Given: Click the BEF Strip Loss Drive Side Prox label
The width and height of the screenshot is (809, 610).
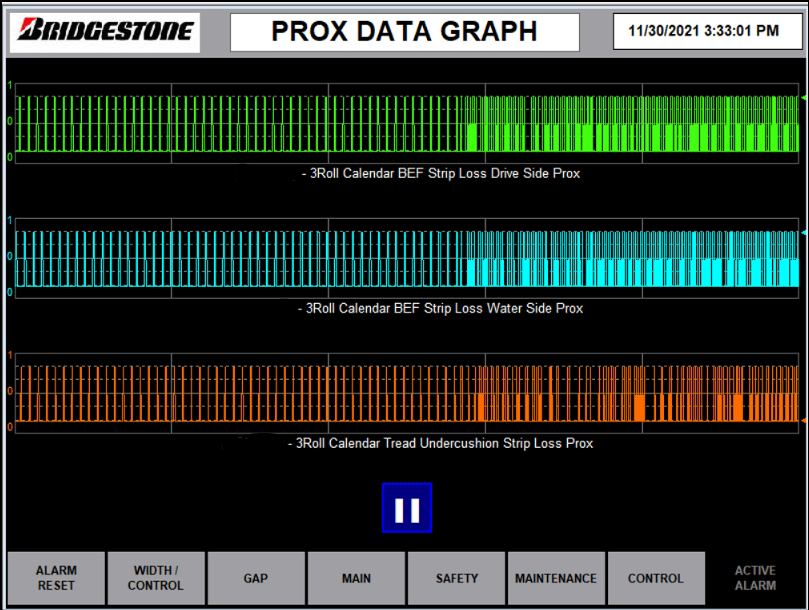Looking at the screenshot, I should point(441,173).
